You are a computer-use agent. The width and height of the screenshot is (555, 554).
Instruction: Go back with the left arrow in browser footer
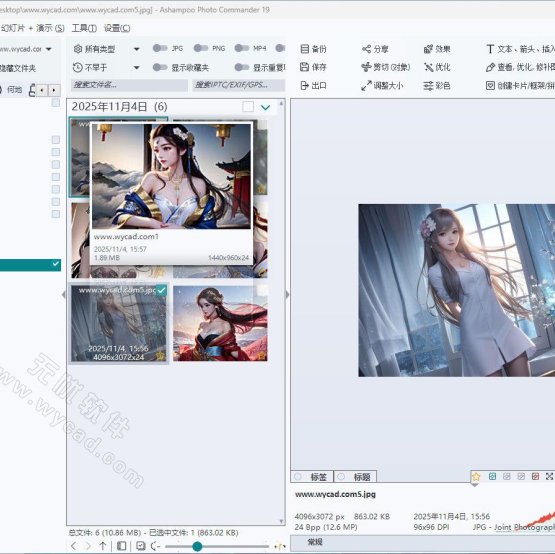point(73,546)
